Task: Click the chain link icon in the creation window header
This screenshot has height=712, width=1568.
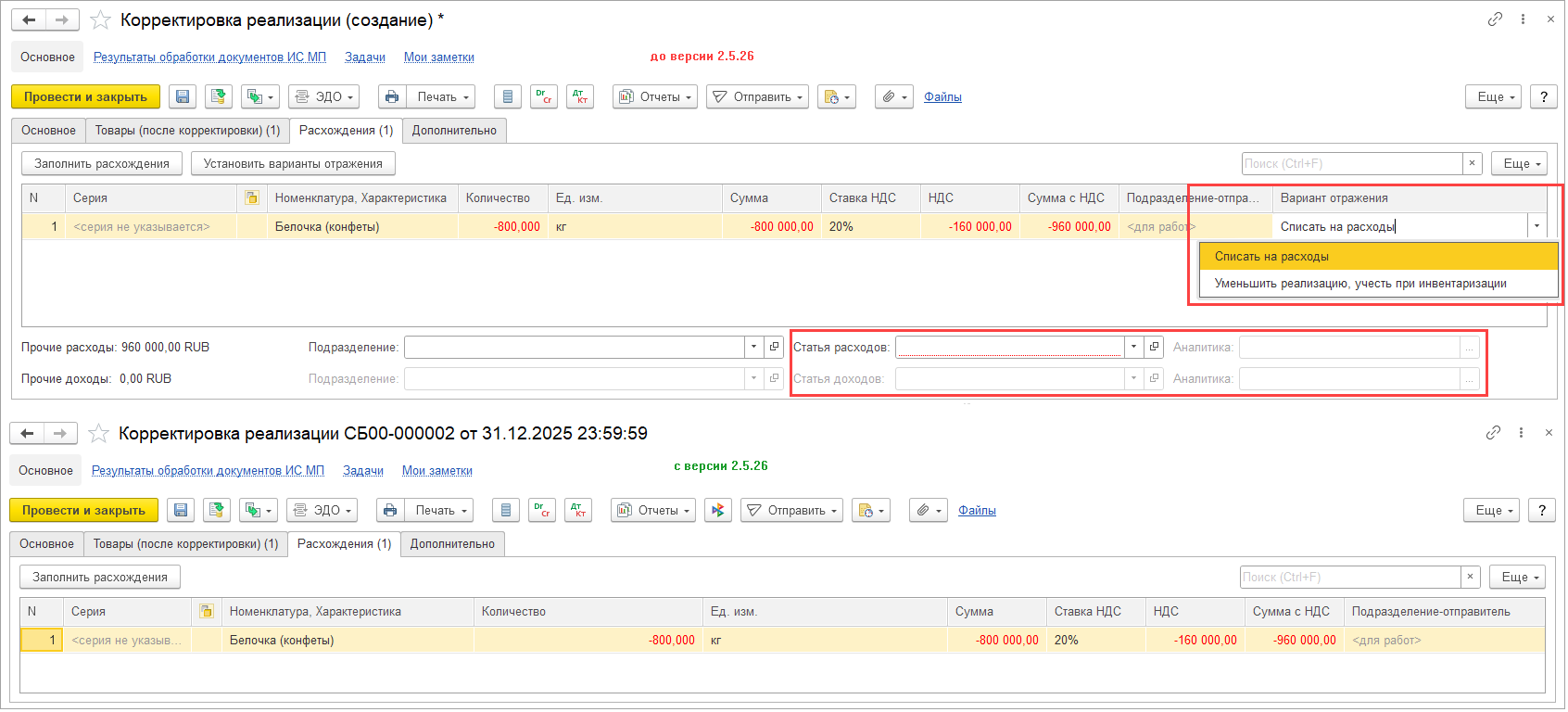Action: tap(1495, 19)
